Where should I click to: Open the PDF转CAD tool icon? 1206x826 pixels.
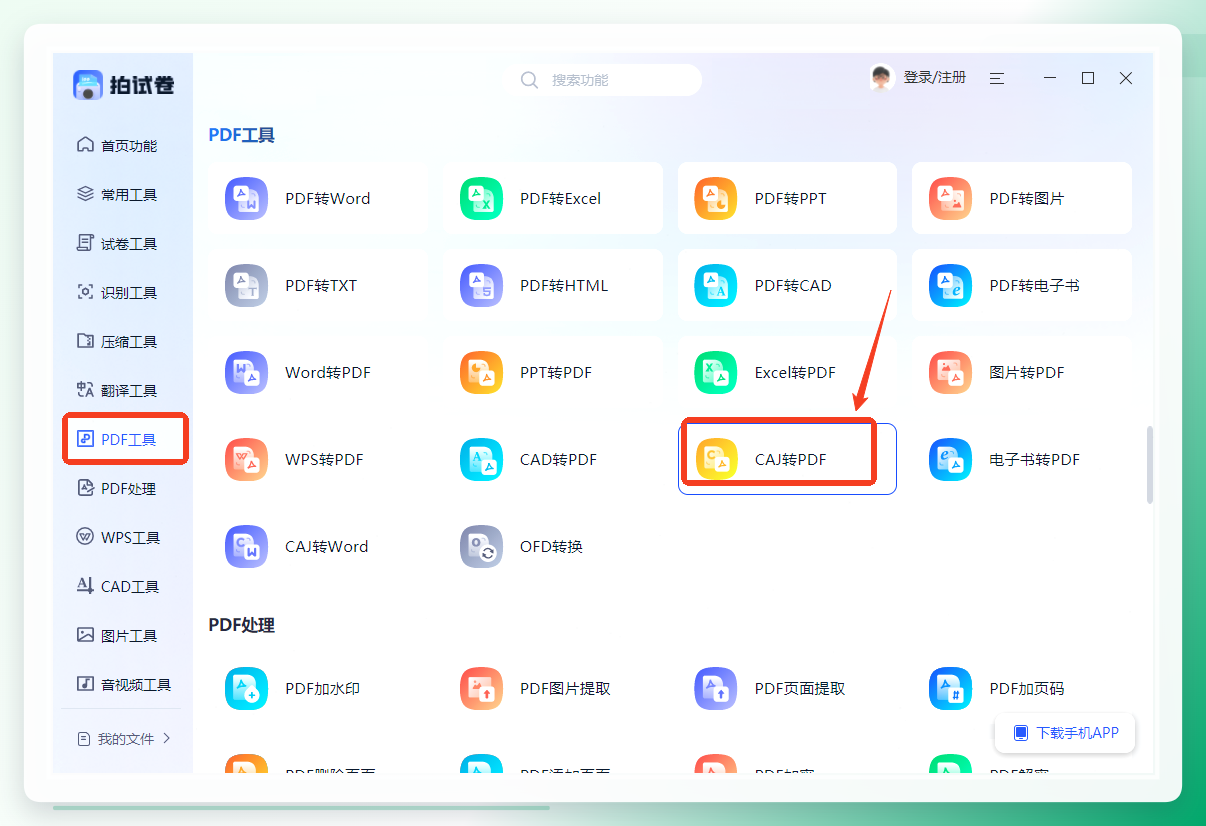point(716,285)
